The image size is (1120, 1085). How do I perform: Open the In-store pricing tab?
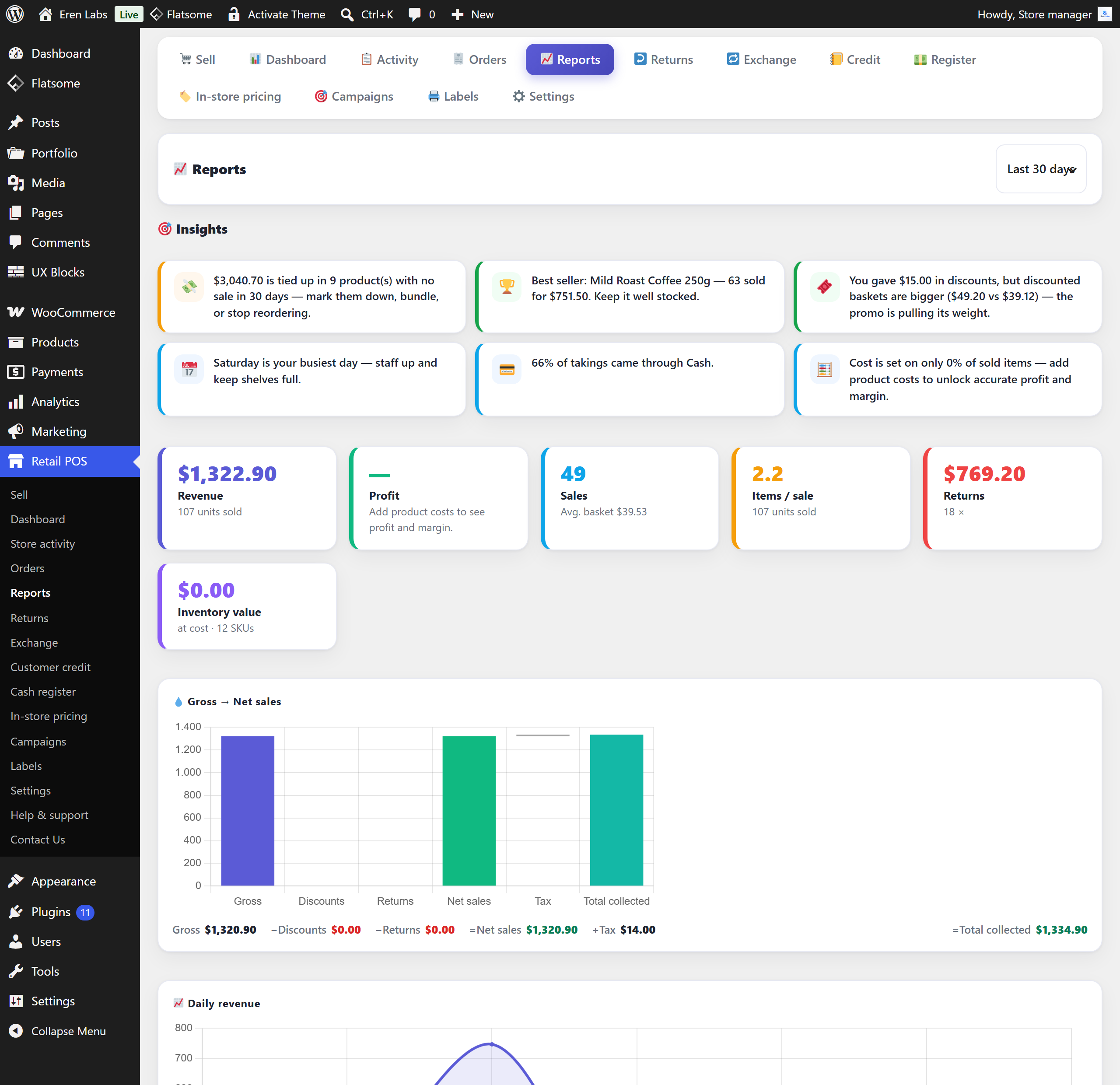(x=230, y=96)
